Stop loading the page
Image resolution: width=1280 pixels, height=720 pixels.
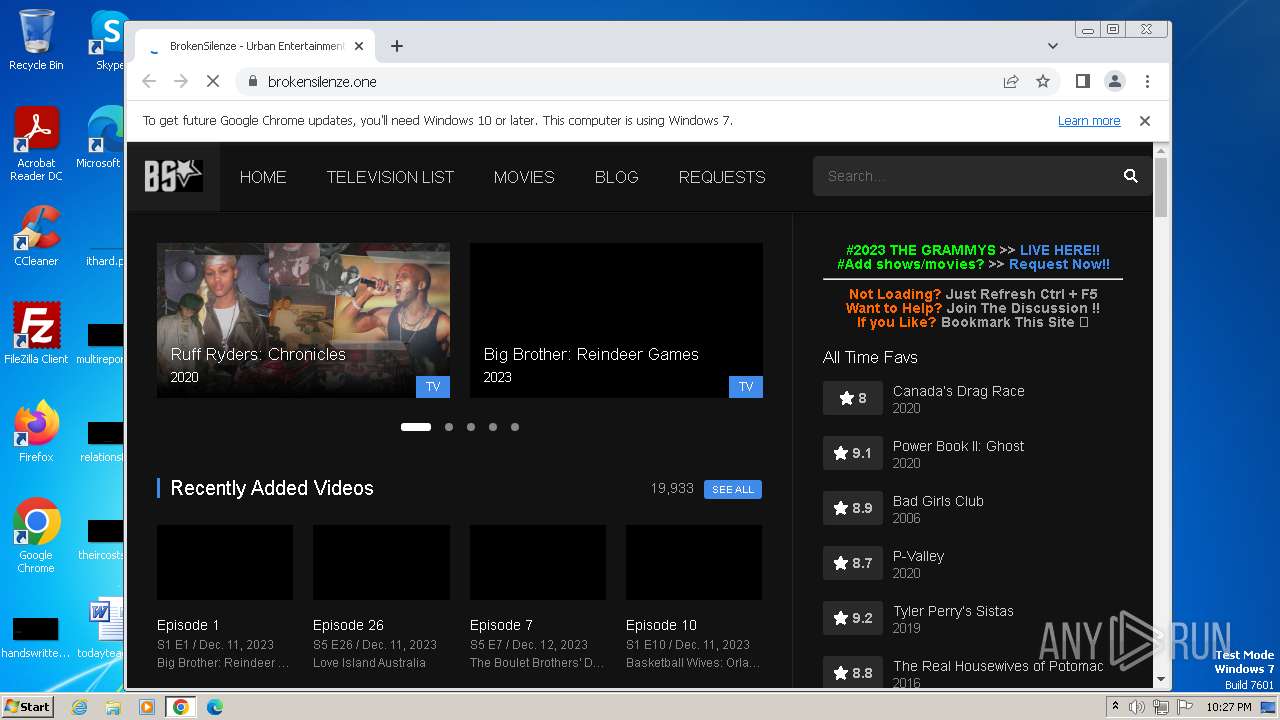tap(213, 81)
